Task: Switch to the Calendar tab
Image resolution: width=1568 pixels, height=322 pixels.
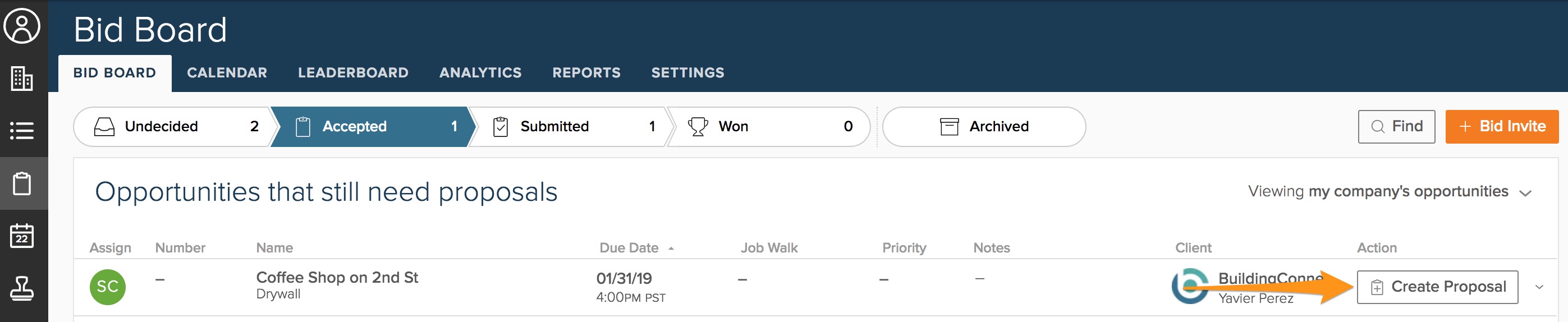Action: (227, 73)
